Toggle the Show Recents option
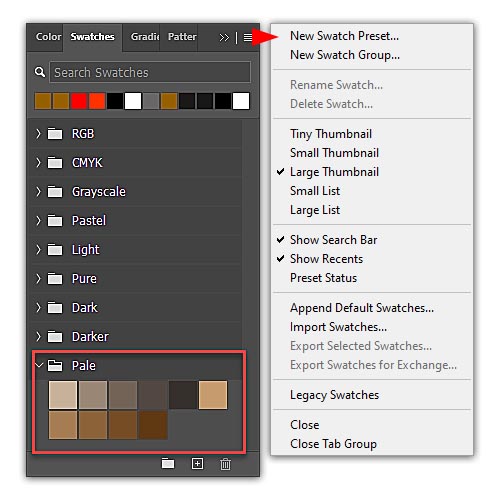 (x=326, y=259)
